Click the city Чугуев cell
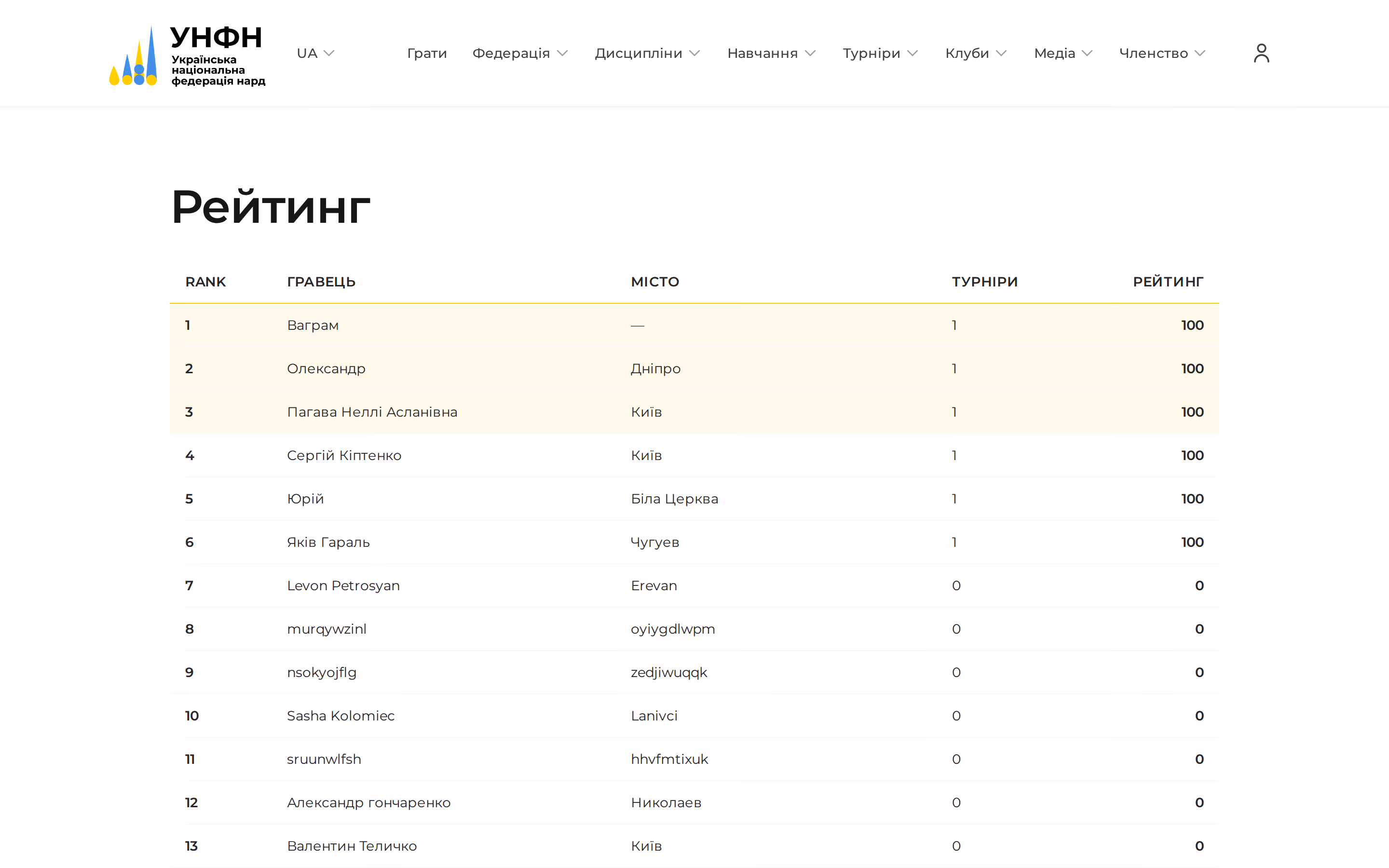The width and height of the screenshot is (1389, 868). [x=654, y=542]
